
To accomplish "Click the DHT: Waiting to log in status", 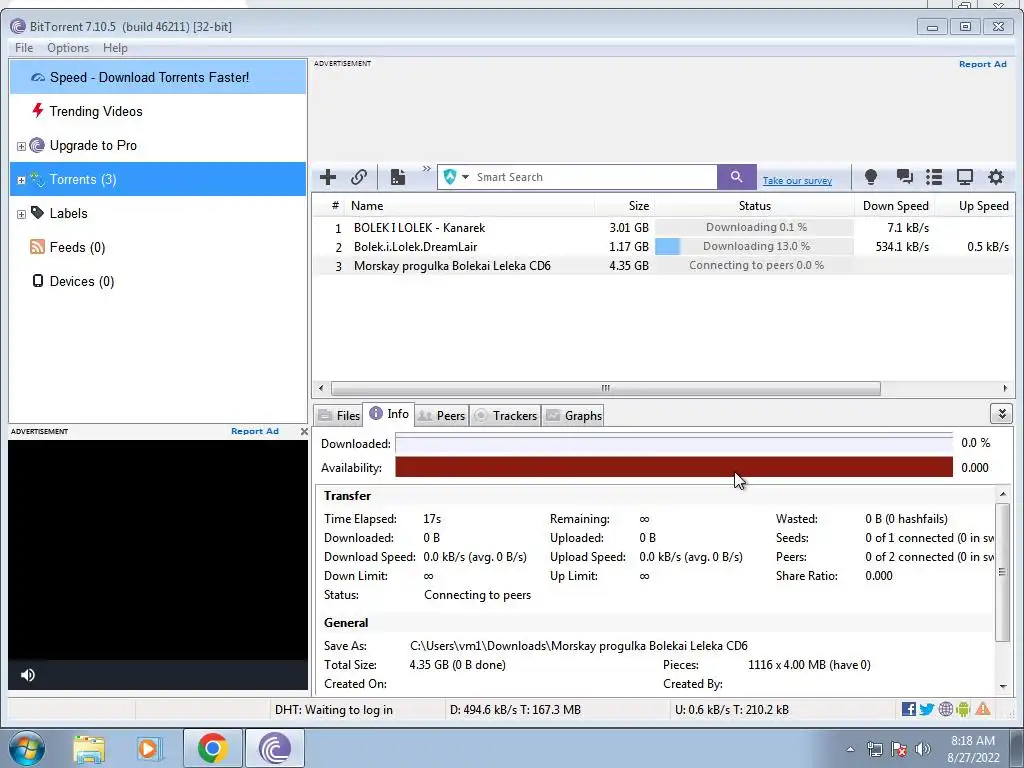I will click(x=334, y=710).
